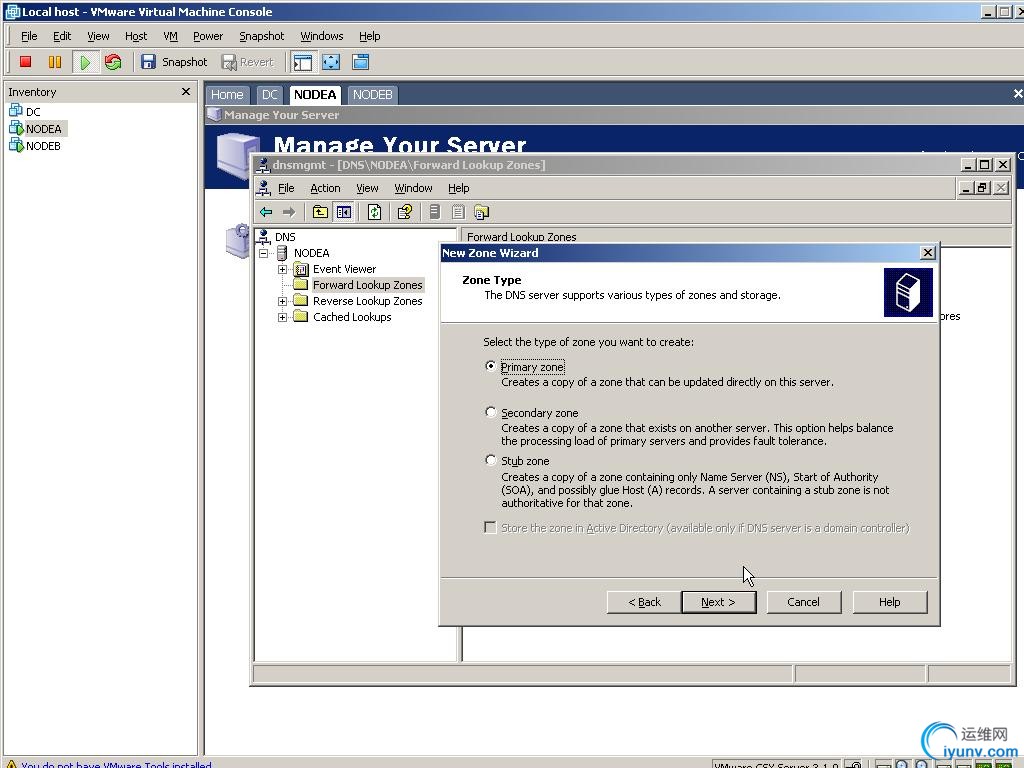1024x768 pixels.
Task: Click the dnsmgmt new zone toolbar icon
Action: (x=482, y=212)
